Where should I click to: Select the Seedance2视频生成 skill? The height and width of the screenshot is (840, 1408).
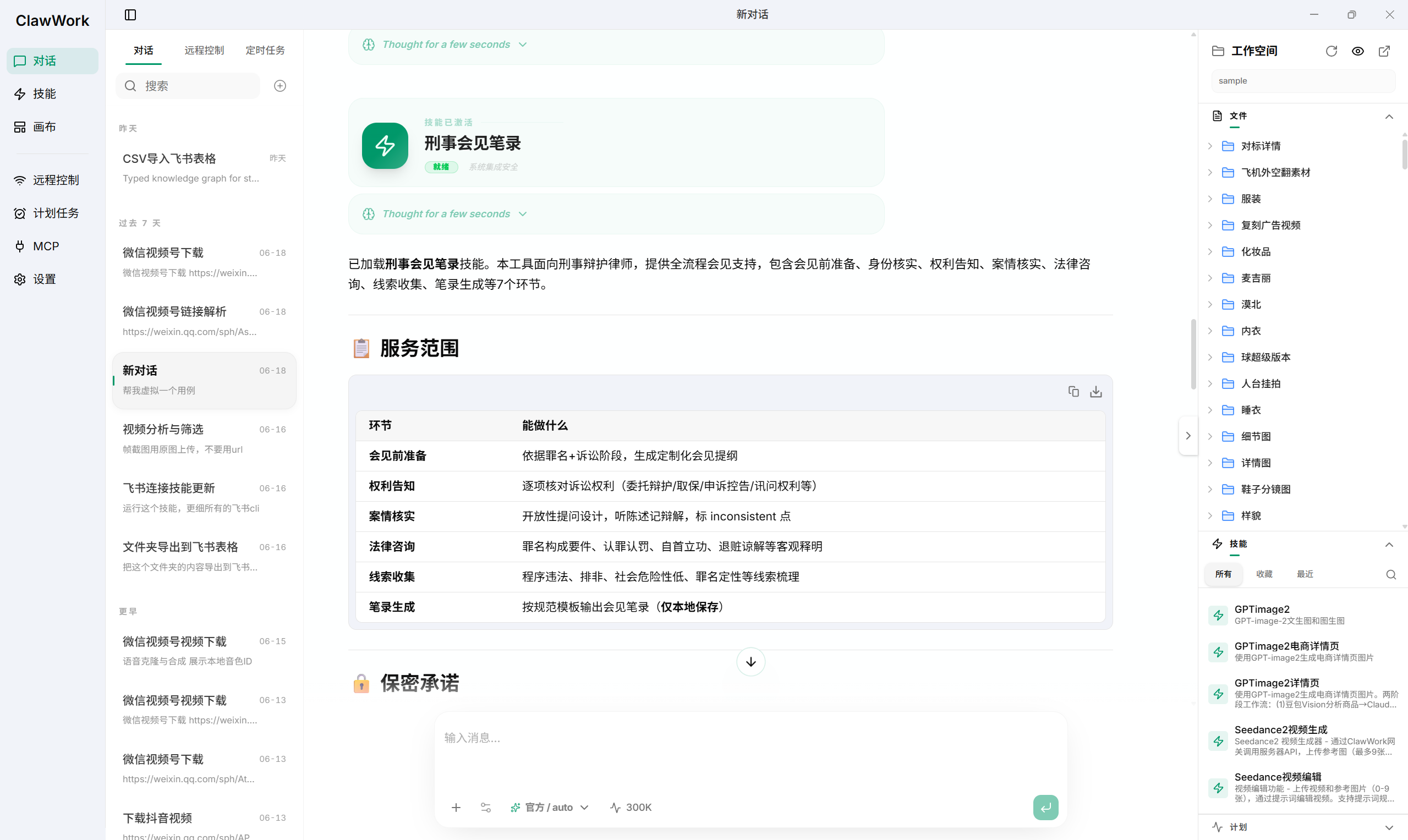click(1303, 741)
